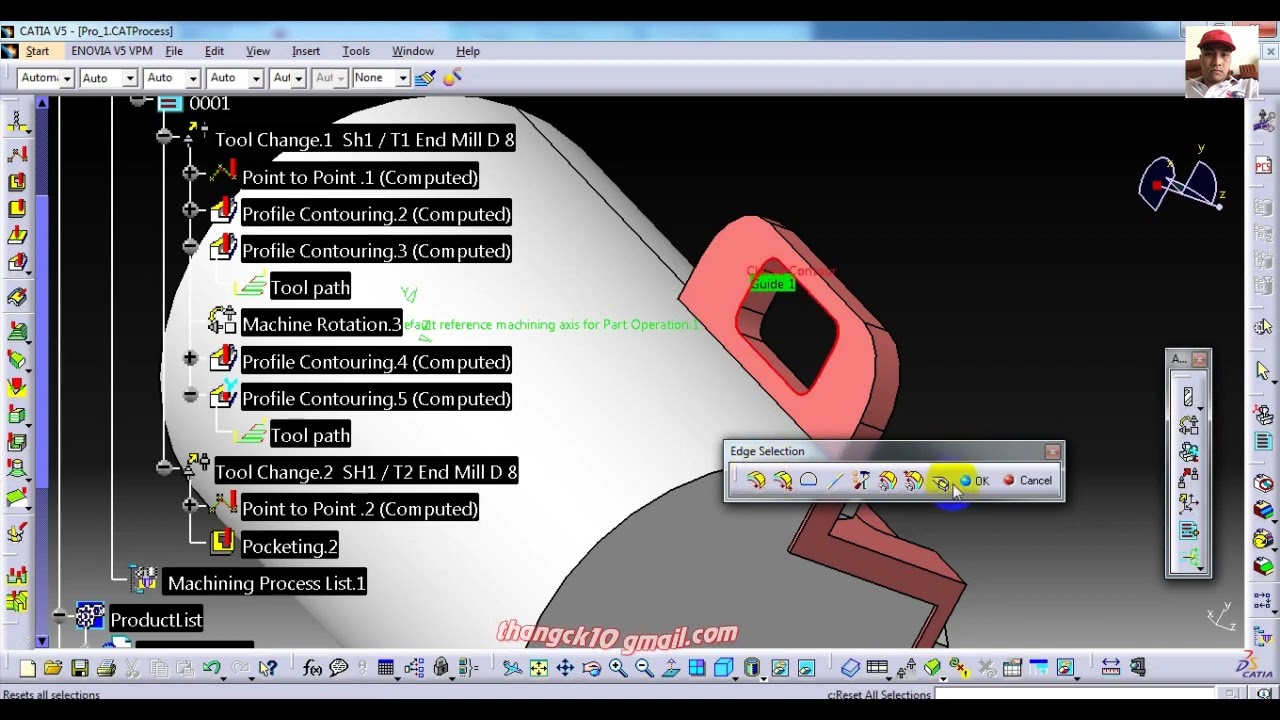Screen dimensions: 1280x720
Task: Collapse the Tool Change.2 node
Action: (x=165, y=467)
